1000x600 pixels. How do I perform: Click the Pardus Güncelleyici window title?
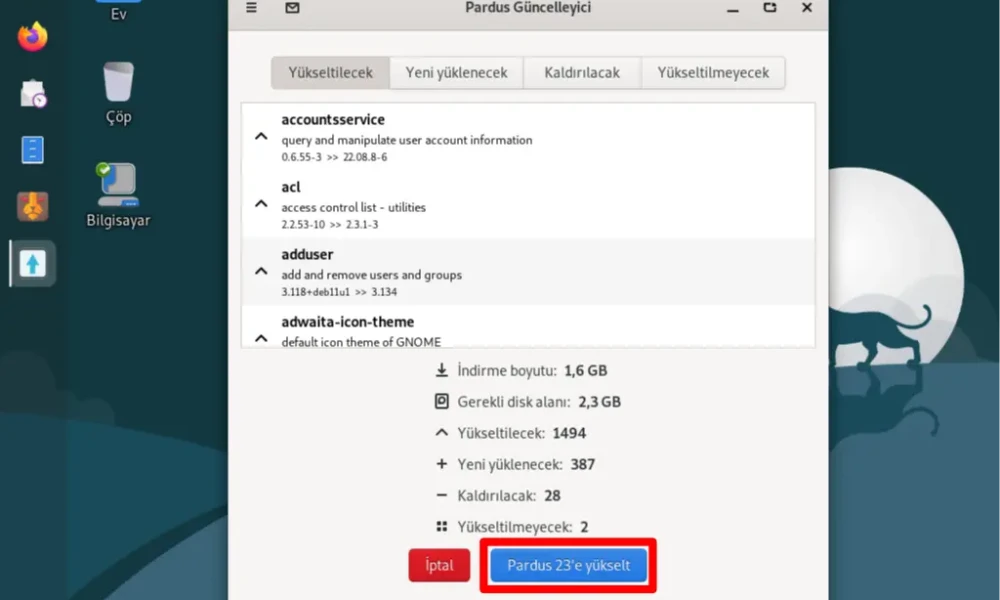tap(528, 8)
